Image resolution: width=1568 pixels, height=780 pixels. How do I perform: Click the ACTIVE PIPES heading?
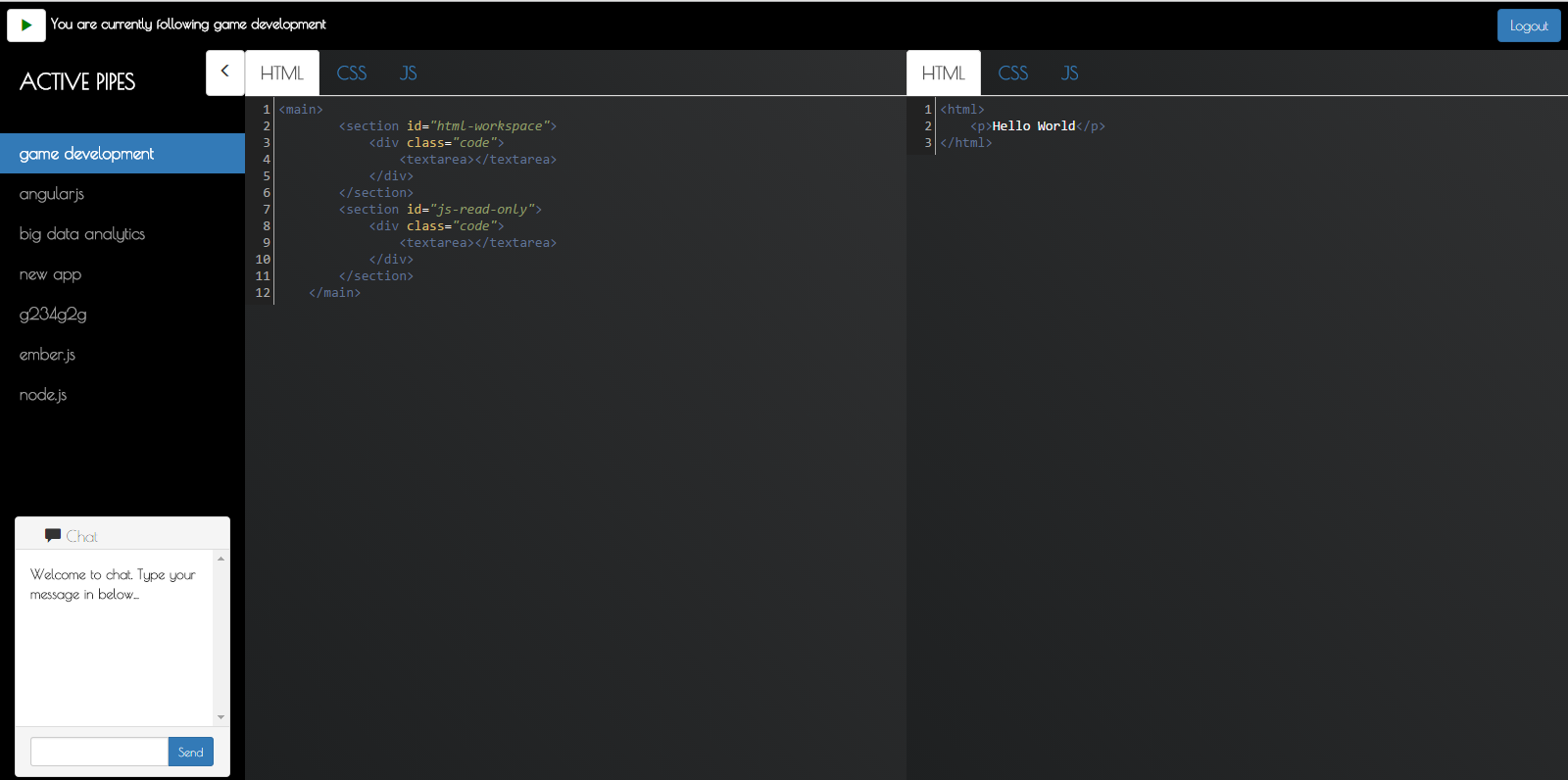click(x=77, y=82)
